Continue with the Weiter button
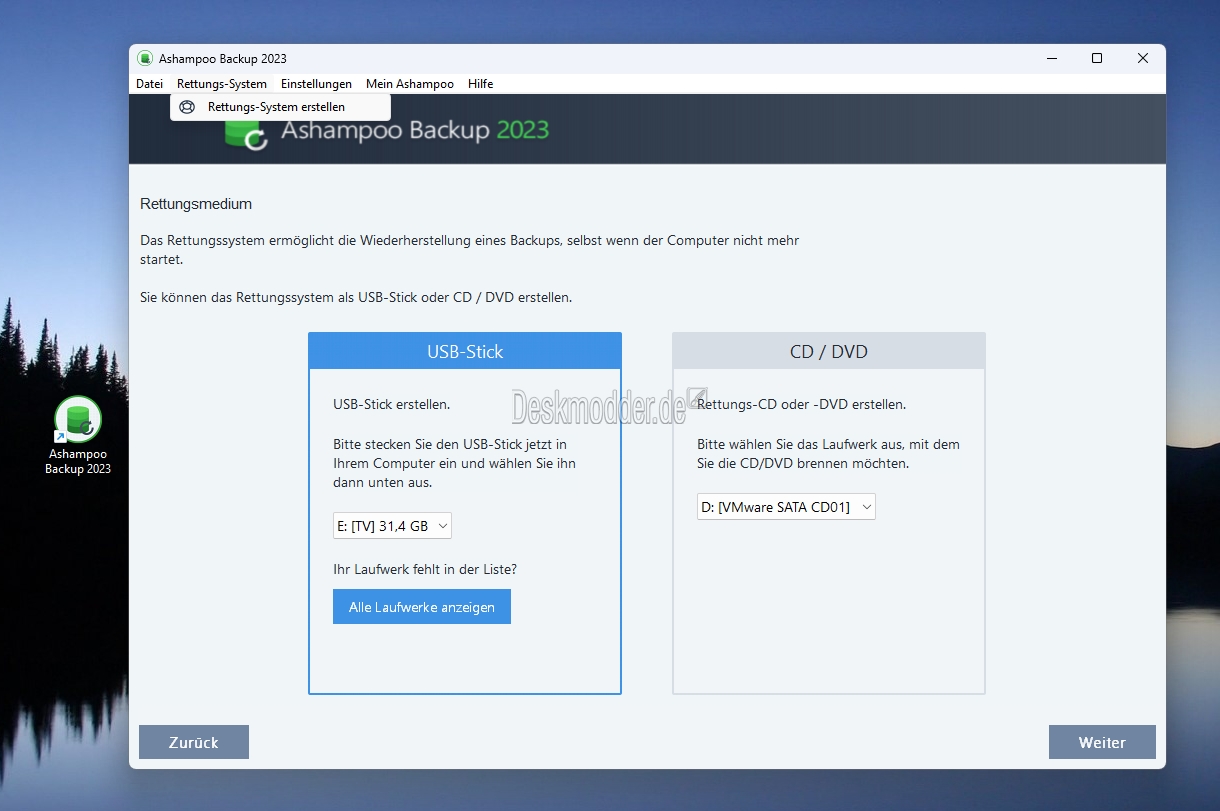This screenshot has height=811, width=1220. coord(1102,742)
